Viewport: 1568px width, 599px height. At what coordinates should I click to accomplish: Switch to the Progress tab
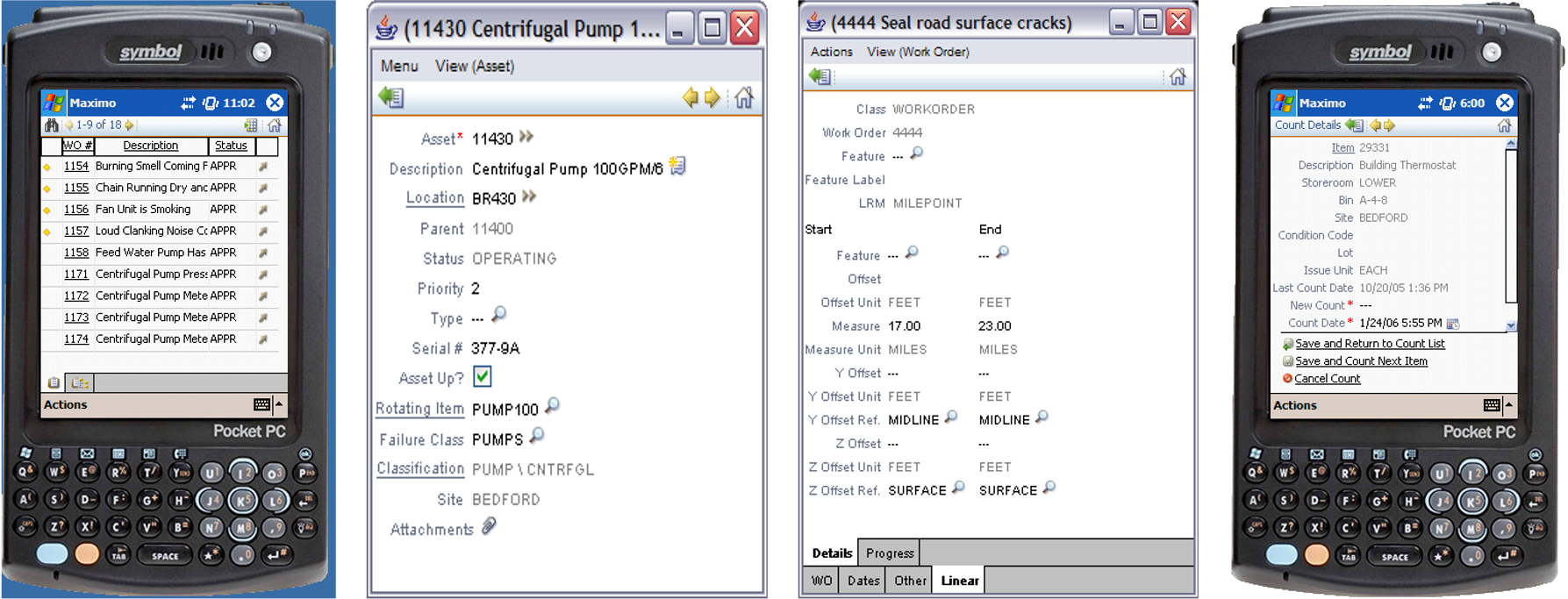click(890, 553)
